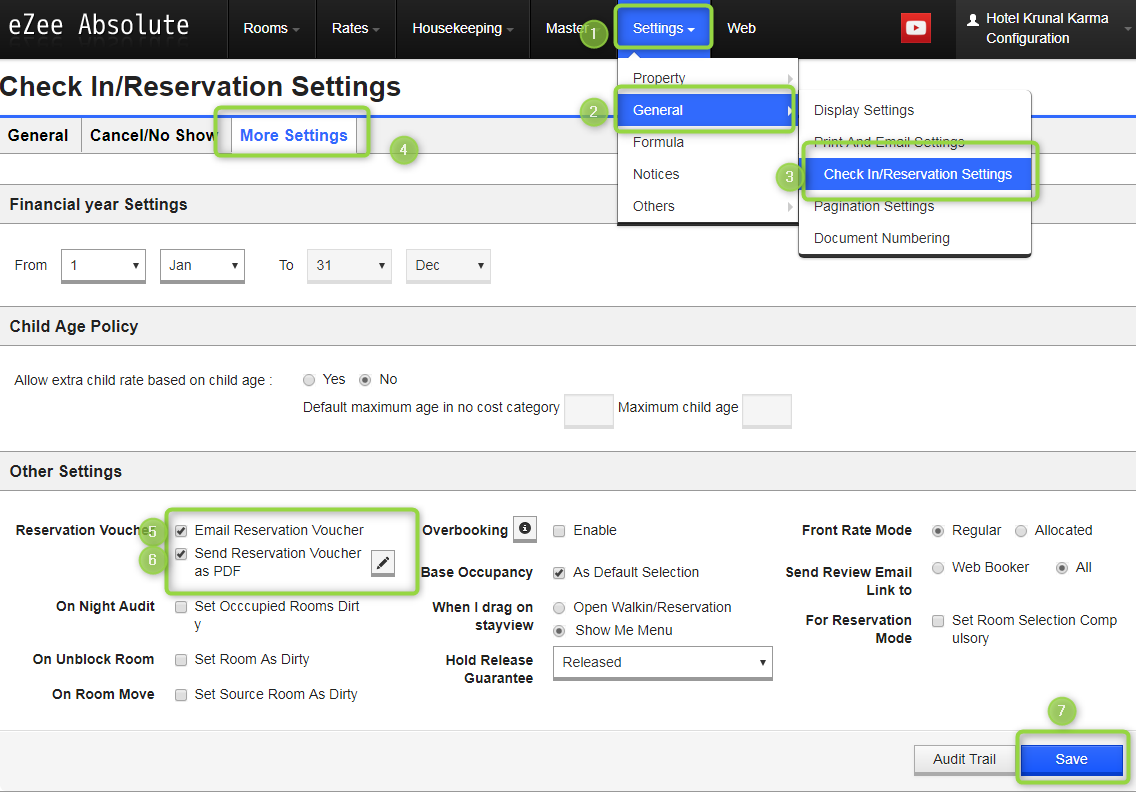Open the Housekeeping menu
The width and height of the screenshot is (1136, 792).
coord(463,28)
